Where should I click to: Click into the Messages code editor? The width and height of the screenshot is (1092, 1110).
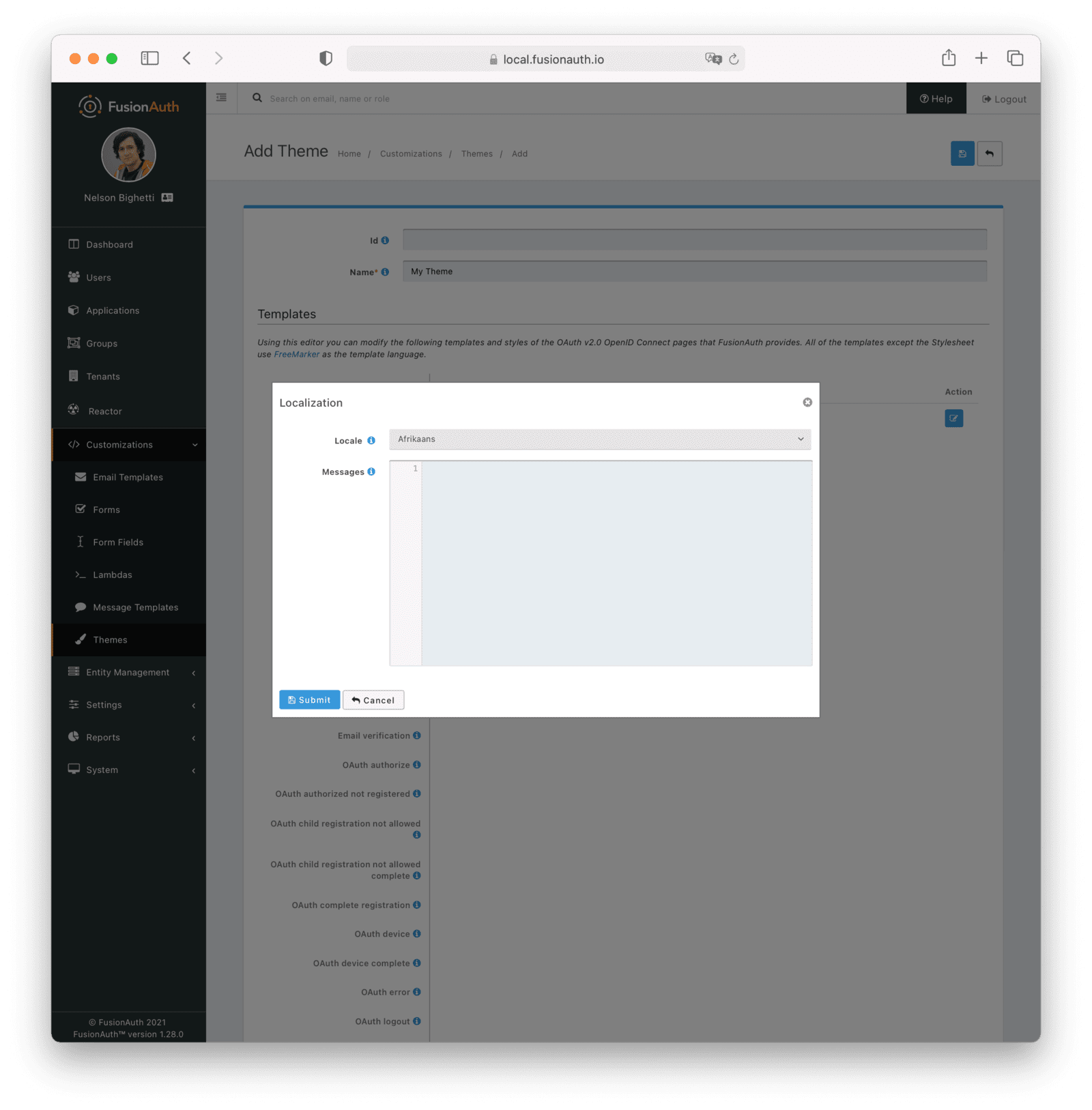tap(616, 563)
